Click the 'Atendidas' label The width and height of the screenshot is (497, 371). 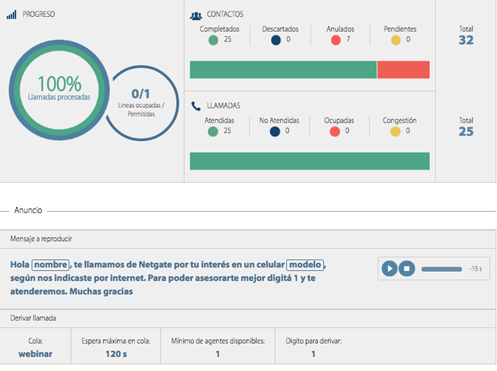[219, 120]
